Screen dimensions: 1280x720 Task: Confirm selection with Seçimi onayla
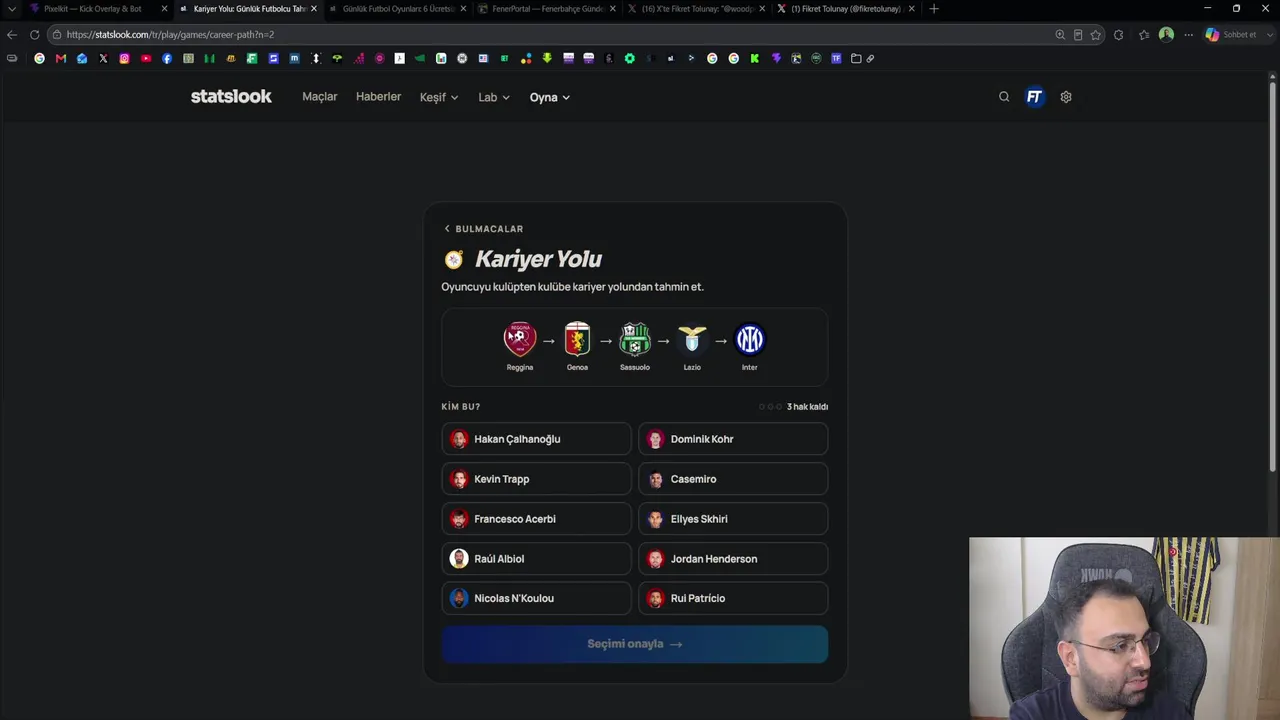pyautogui.click(x=635, y=644)
